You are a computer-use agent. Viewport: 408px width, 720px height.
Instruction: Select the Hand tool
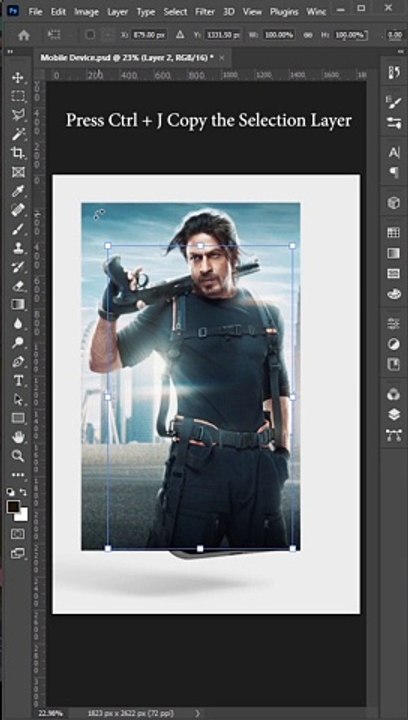tap(18, 437)
